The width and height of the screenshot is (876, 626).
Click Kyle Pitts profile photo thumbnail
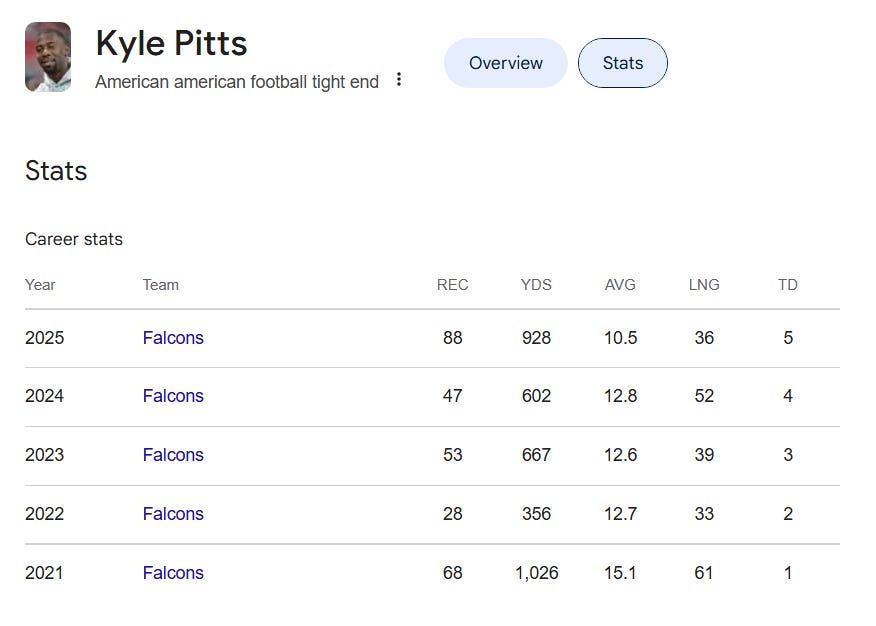tap(48, 58)
